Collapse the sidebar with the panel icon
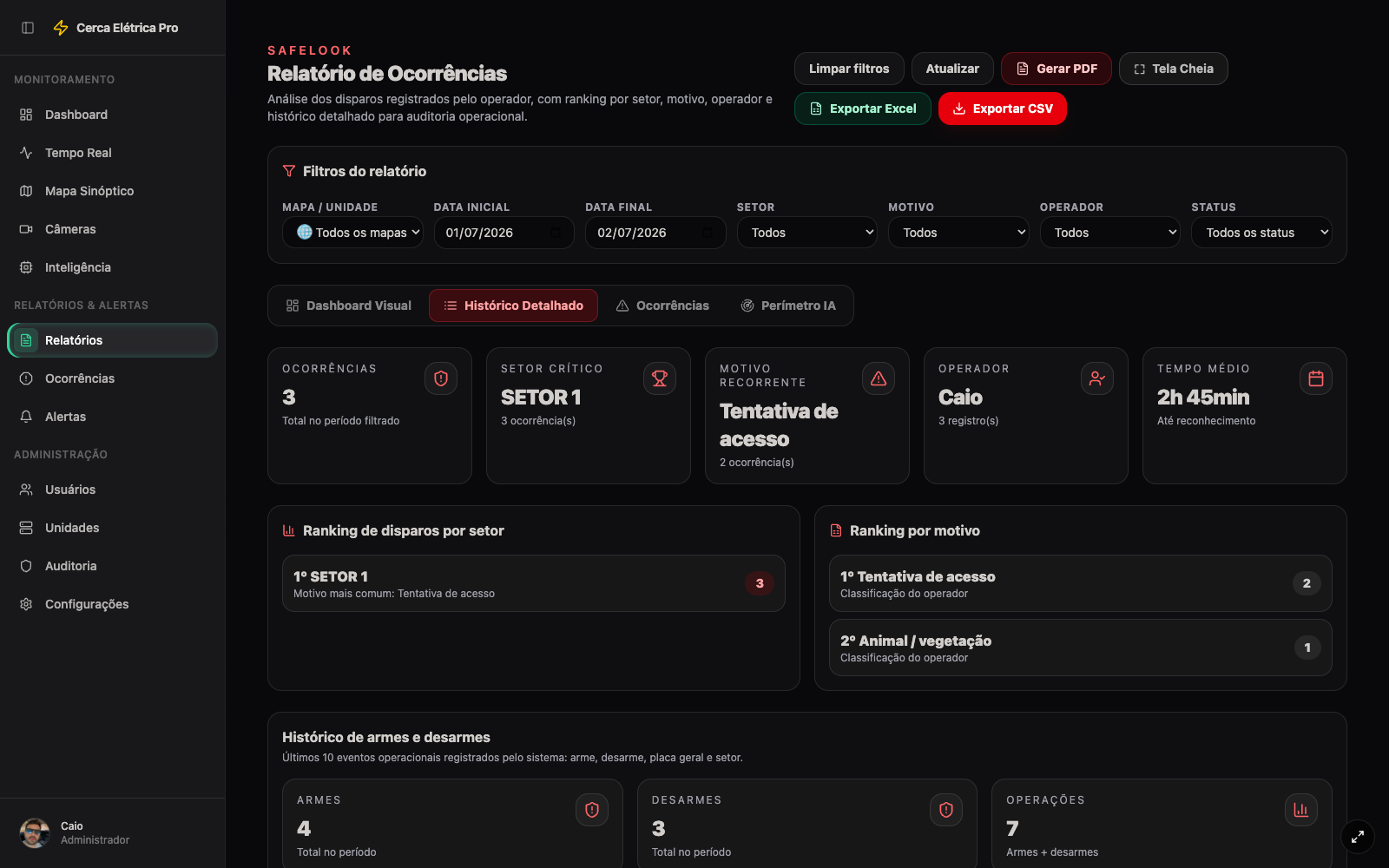The image size is (1389, 868). pos(28,28)
